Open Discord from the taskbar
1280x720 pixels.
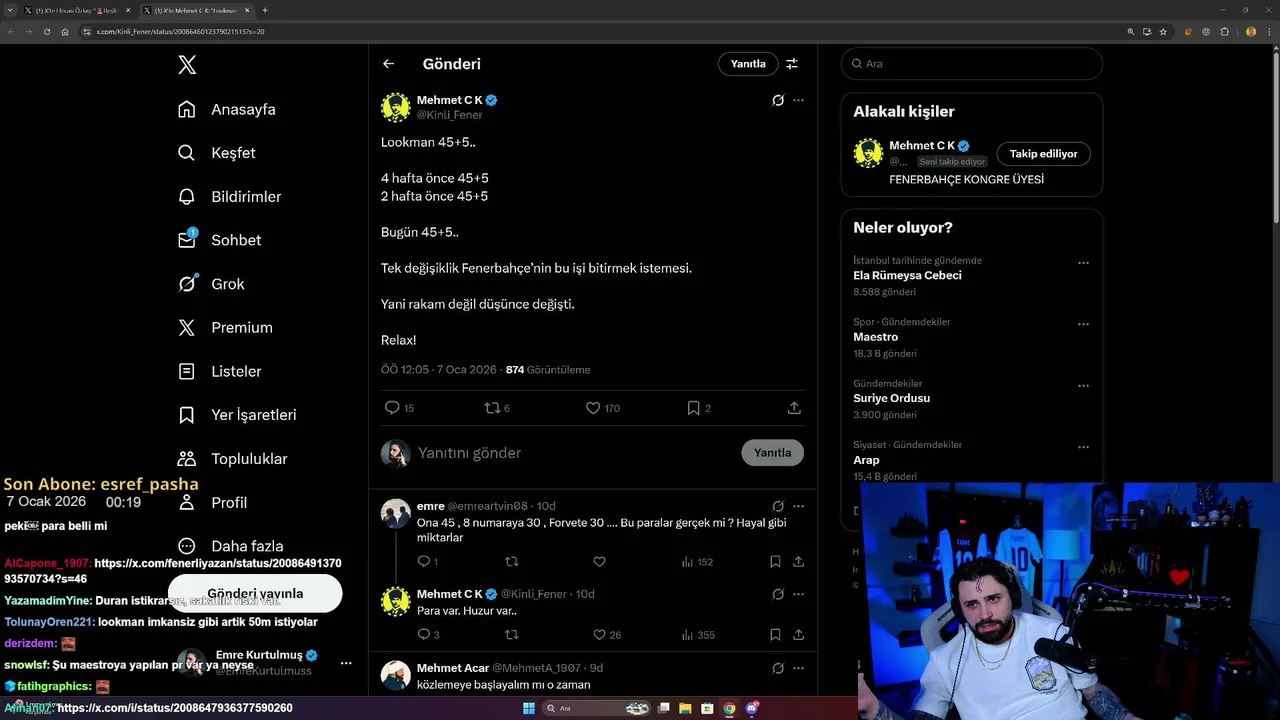pyautogui.click(x=751, y=708)
